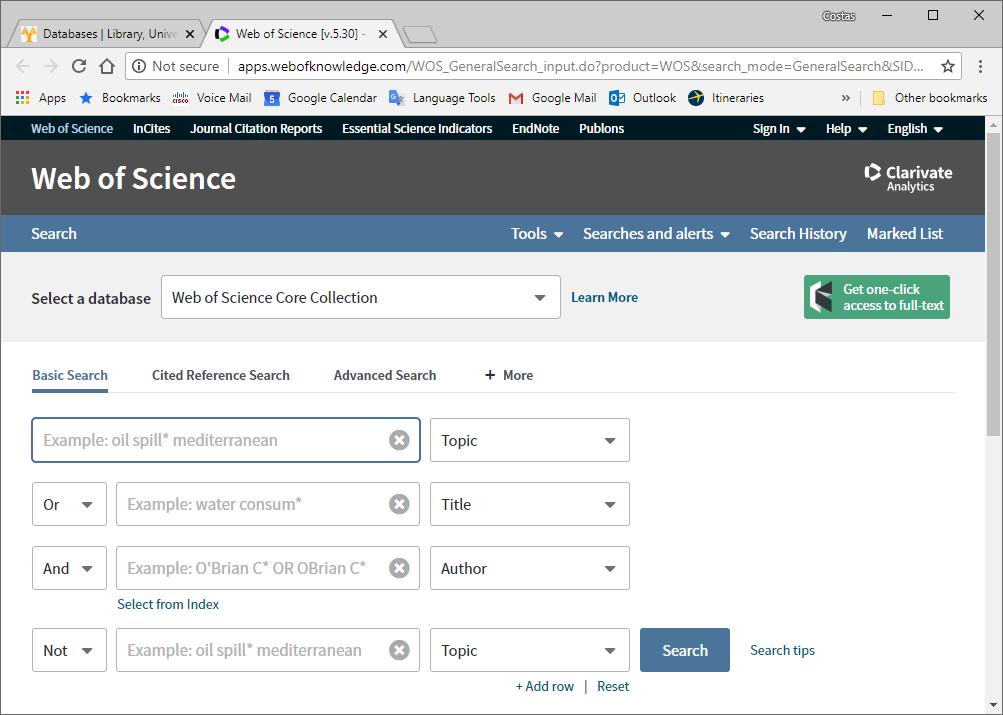Click the Learn More link
The height and width of the screenshot is (715, 1003).
[604, 297]
